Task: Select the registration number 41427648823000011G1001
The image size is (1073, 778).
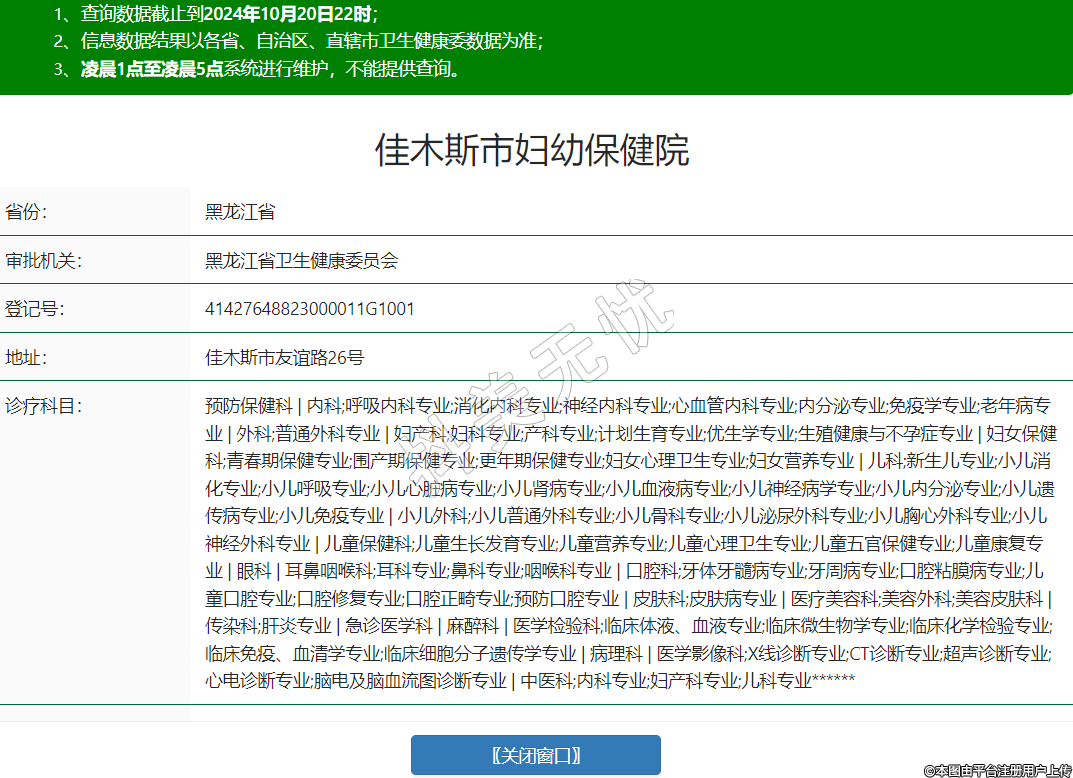Action: pyautogui.click(x=310, y=309)
